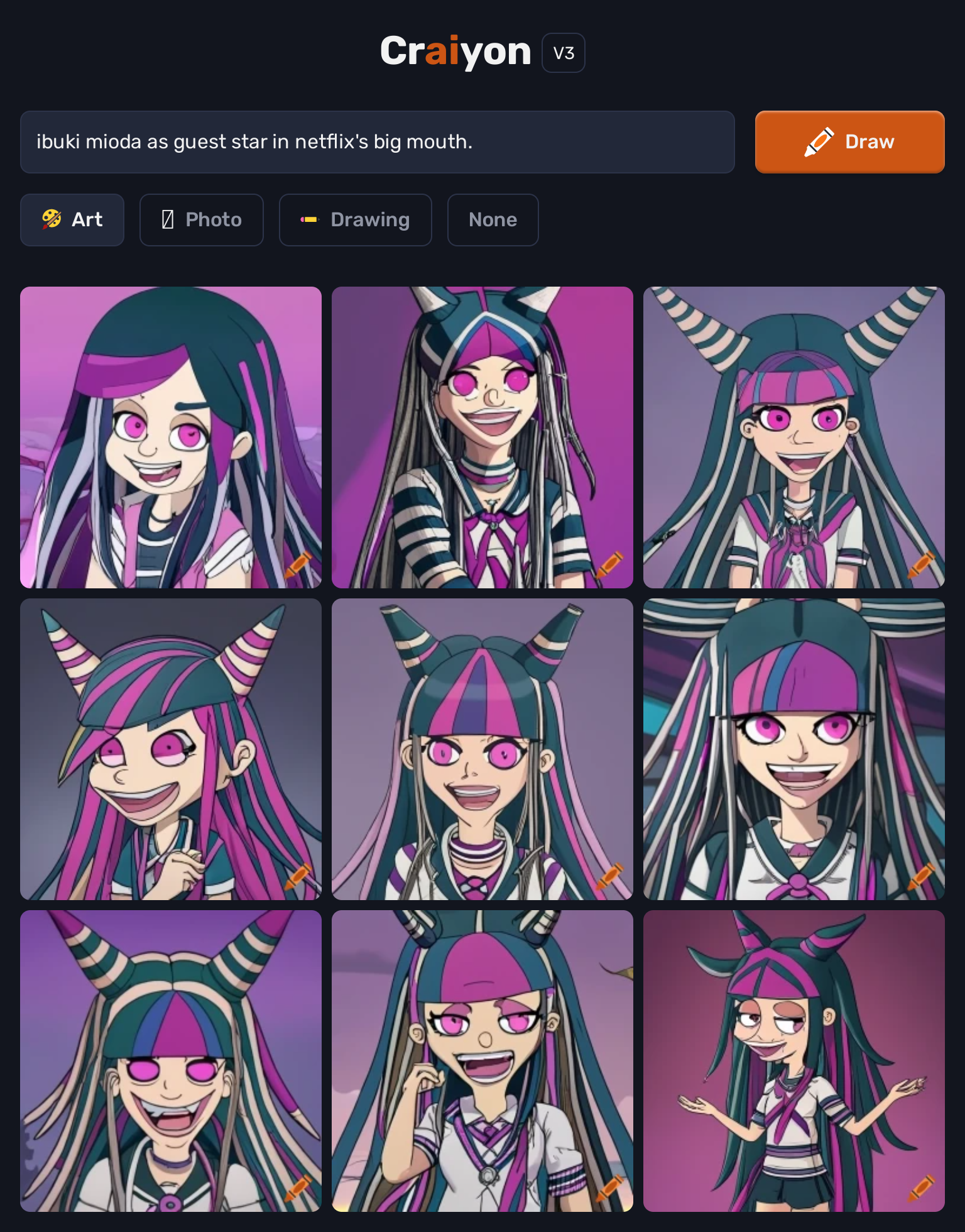Select the Drawing style option
Screen dimensions: 965x1232
(356, 220)
